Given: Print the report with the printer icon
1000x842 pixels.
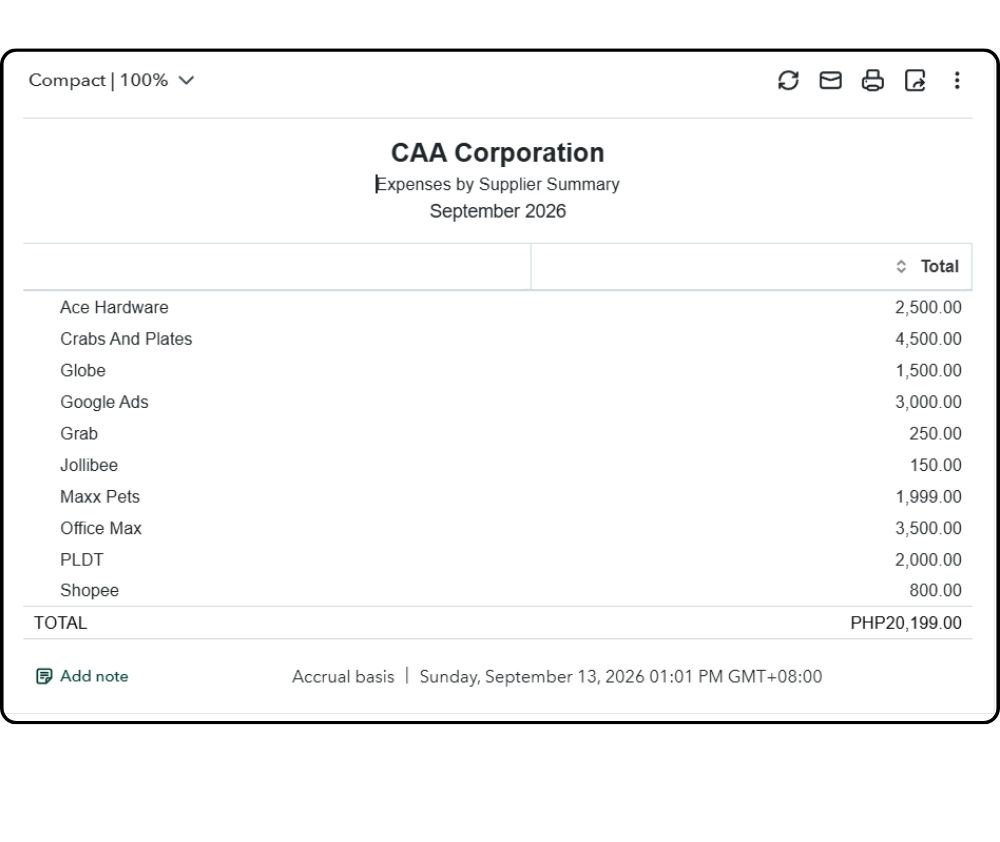Looking at the screenshot, I should [872, 80].
